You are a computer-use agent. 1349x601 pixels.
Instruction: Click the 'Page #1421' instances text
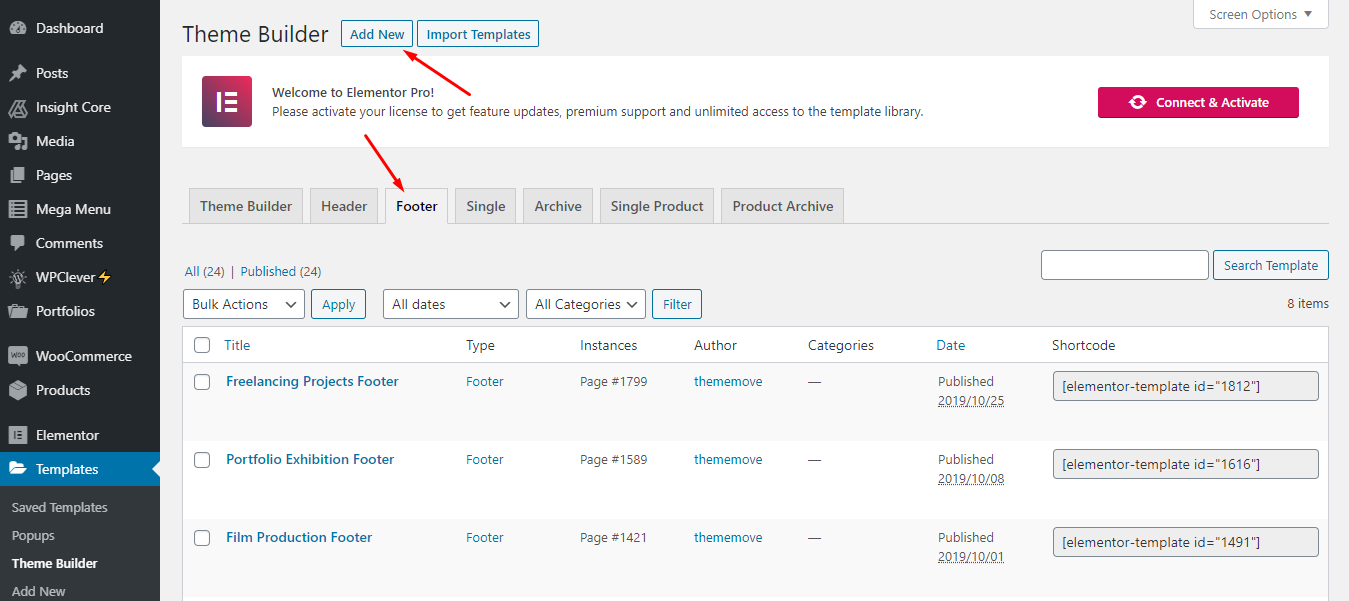point(613,537)
